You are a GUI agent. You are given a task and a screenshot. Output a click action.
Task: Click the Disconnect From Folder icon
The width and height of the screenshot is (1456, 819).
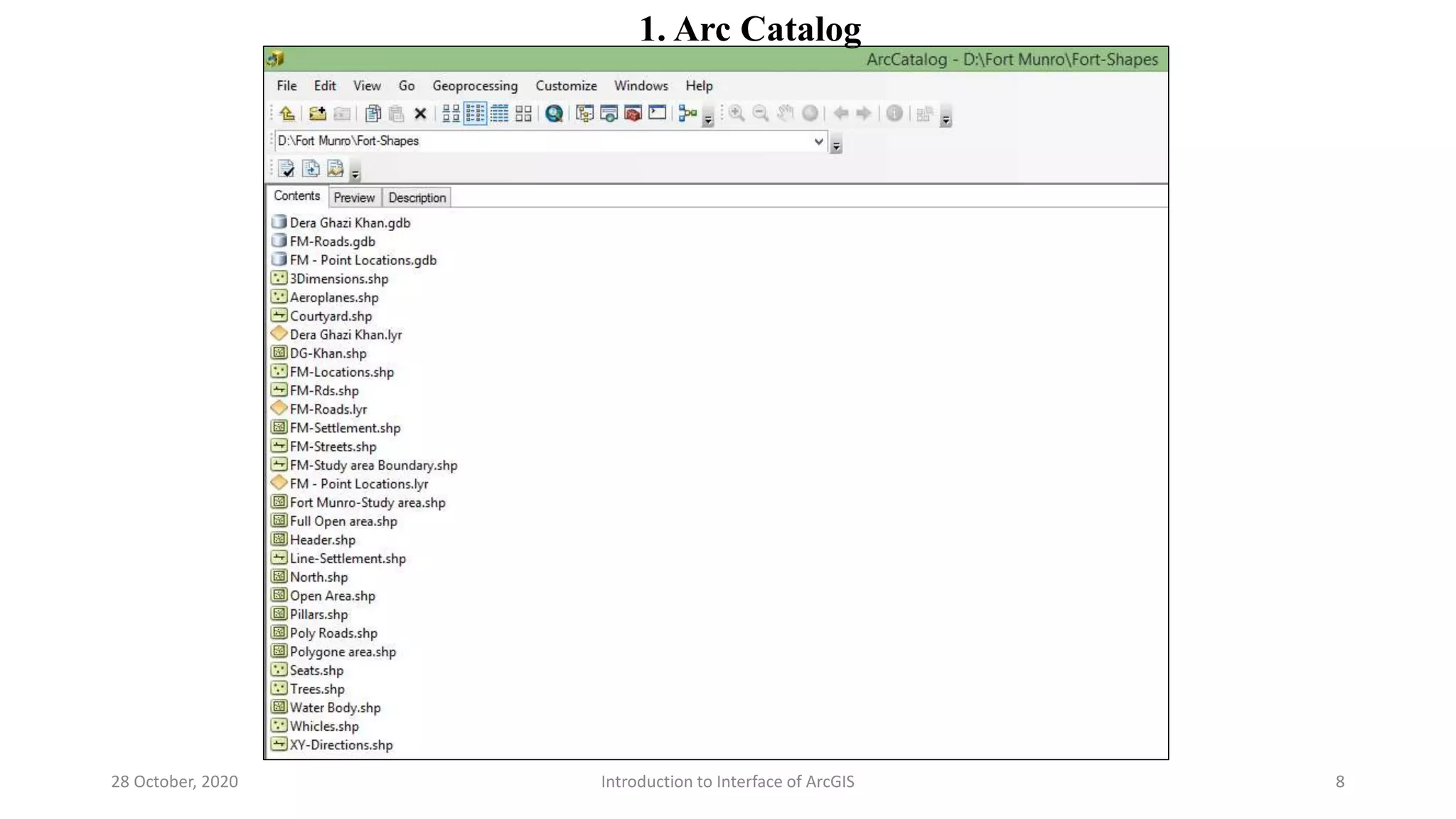(x=342, y=113)
